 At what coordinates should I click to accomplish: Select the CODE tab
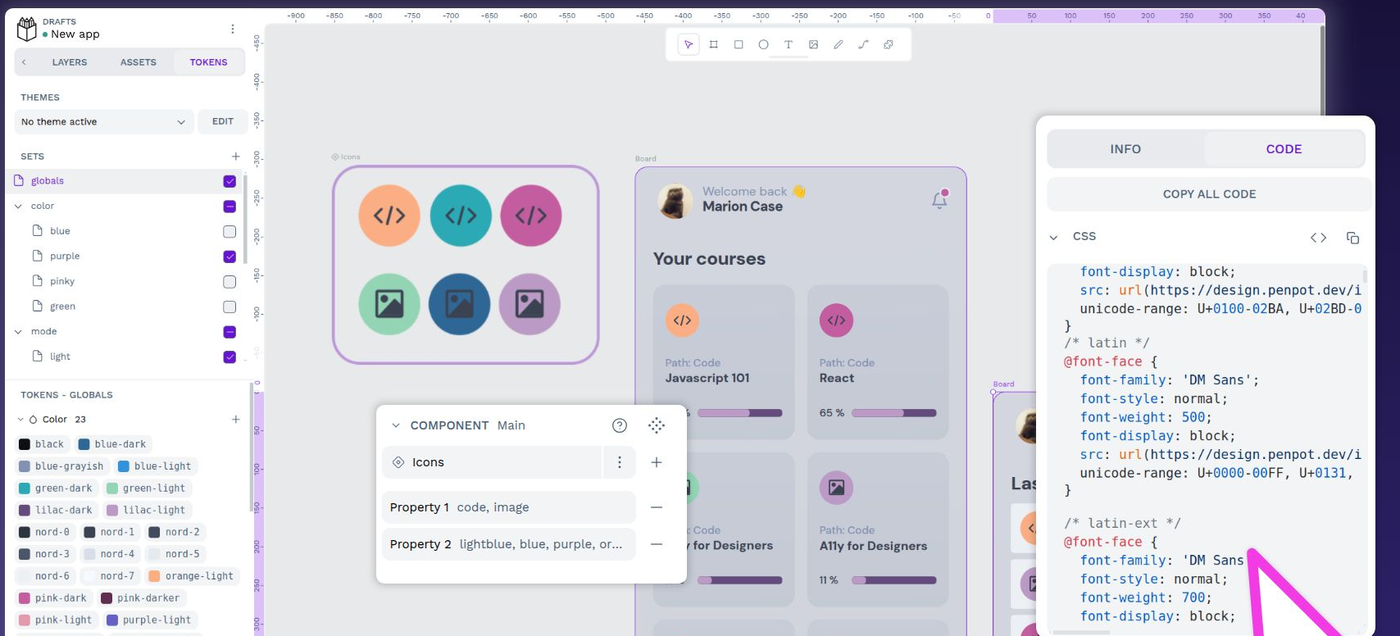[1284, 149]
